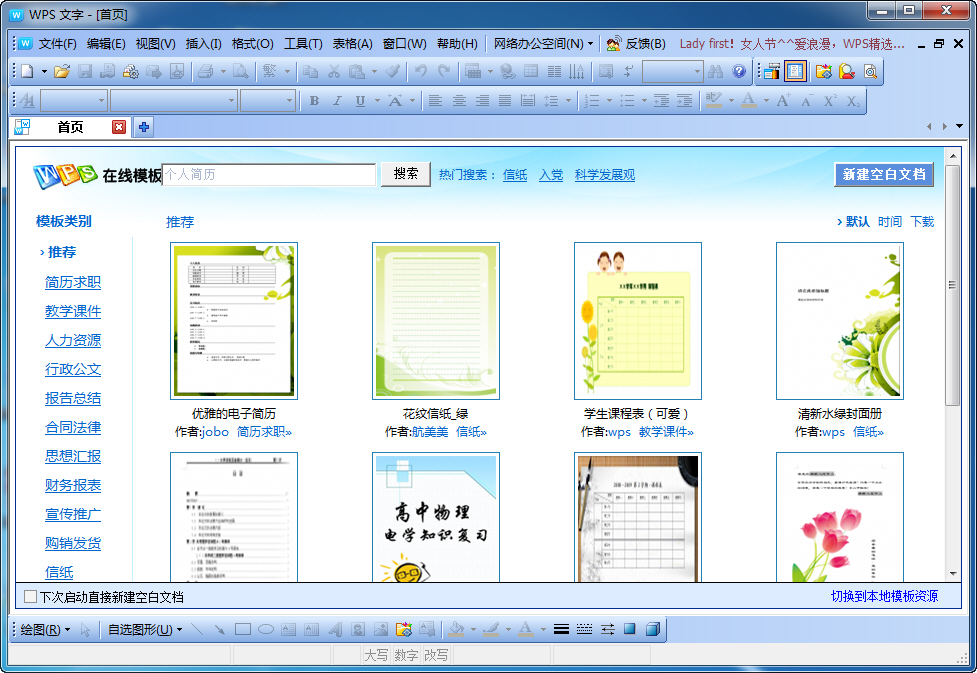Toggle the highlighted layout view button in toolbar
977x673 pixels.
point(795,72)
